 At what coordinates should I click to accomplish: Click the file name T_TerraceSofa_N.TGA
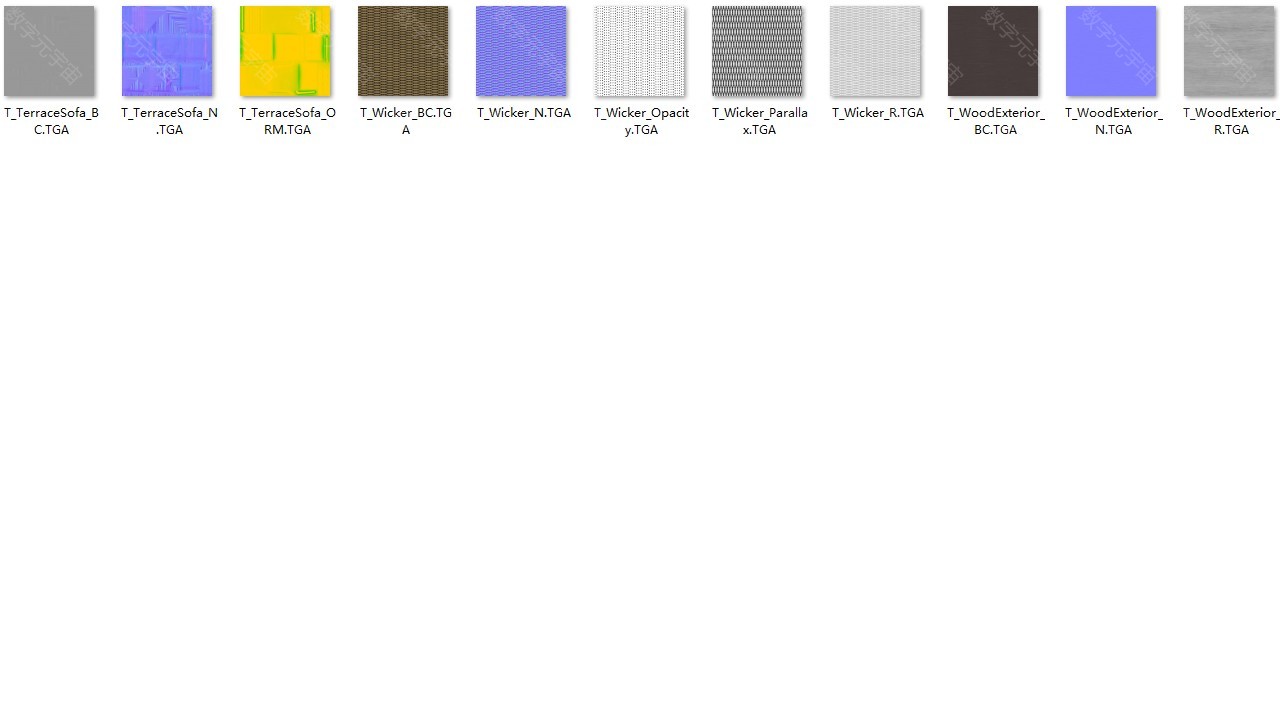click(169, 121)
